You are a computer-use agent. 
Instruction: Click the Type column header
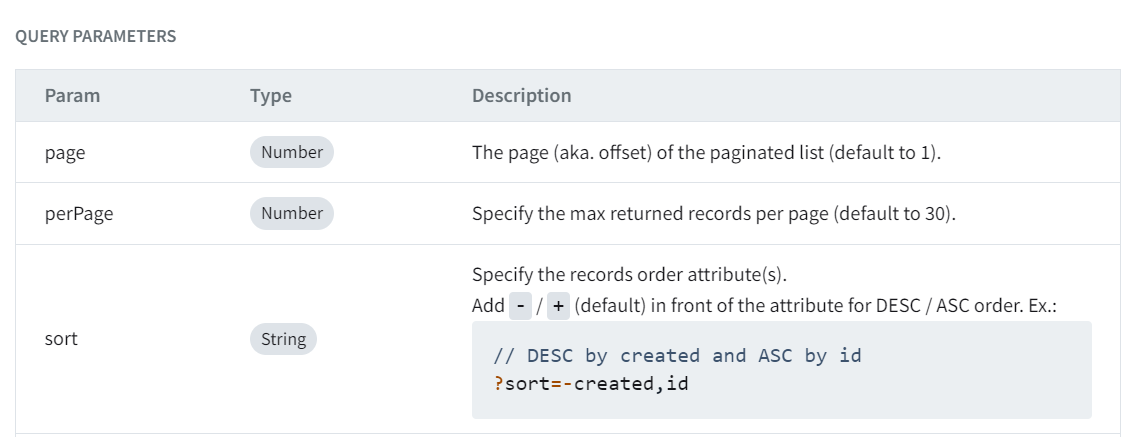pos(271,96)
